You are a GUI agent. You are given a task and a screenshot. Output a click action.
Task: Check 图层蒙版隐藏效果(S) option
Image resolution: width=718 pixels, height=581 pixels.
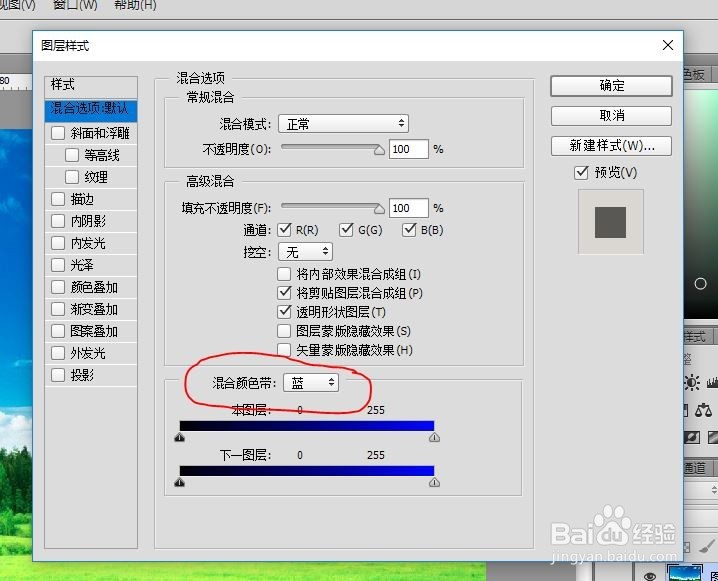click(x=284, y=331)
